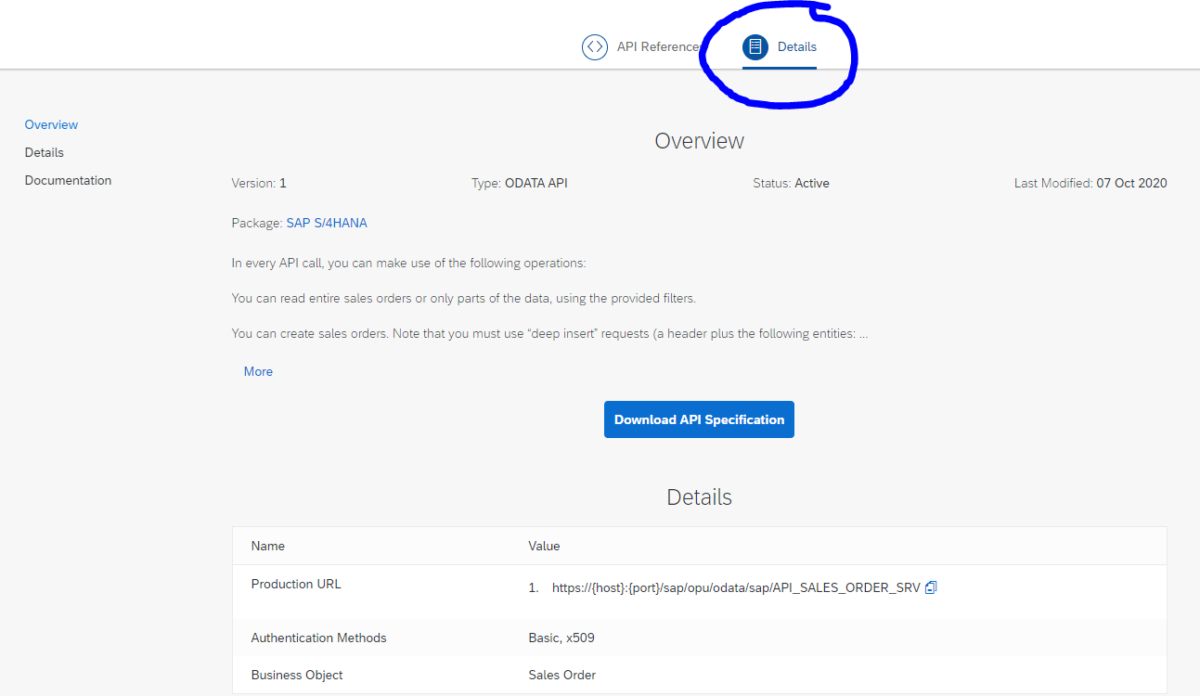Open the Details section from the sidebar
This screenshot has width=1200, height=696.
coord(44,152)
